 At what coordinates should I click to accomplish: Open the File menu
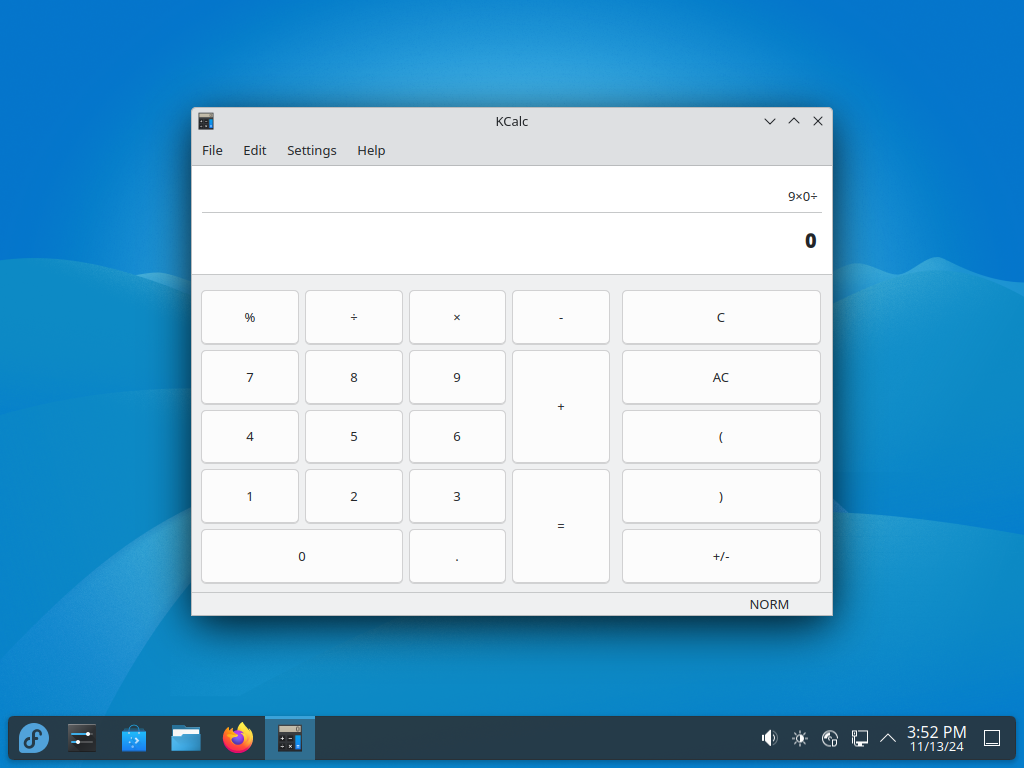[212, 151]
